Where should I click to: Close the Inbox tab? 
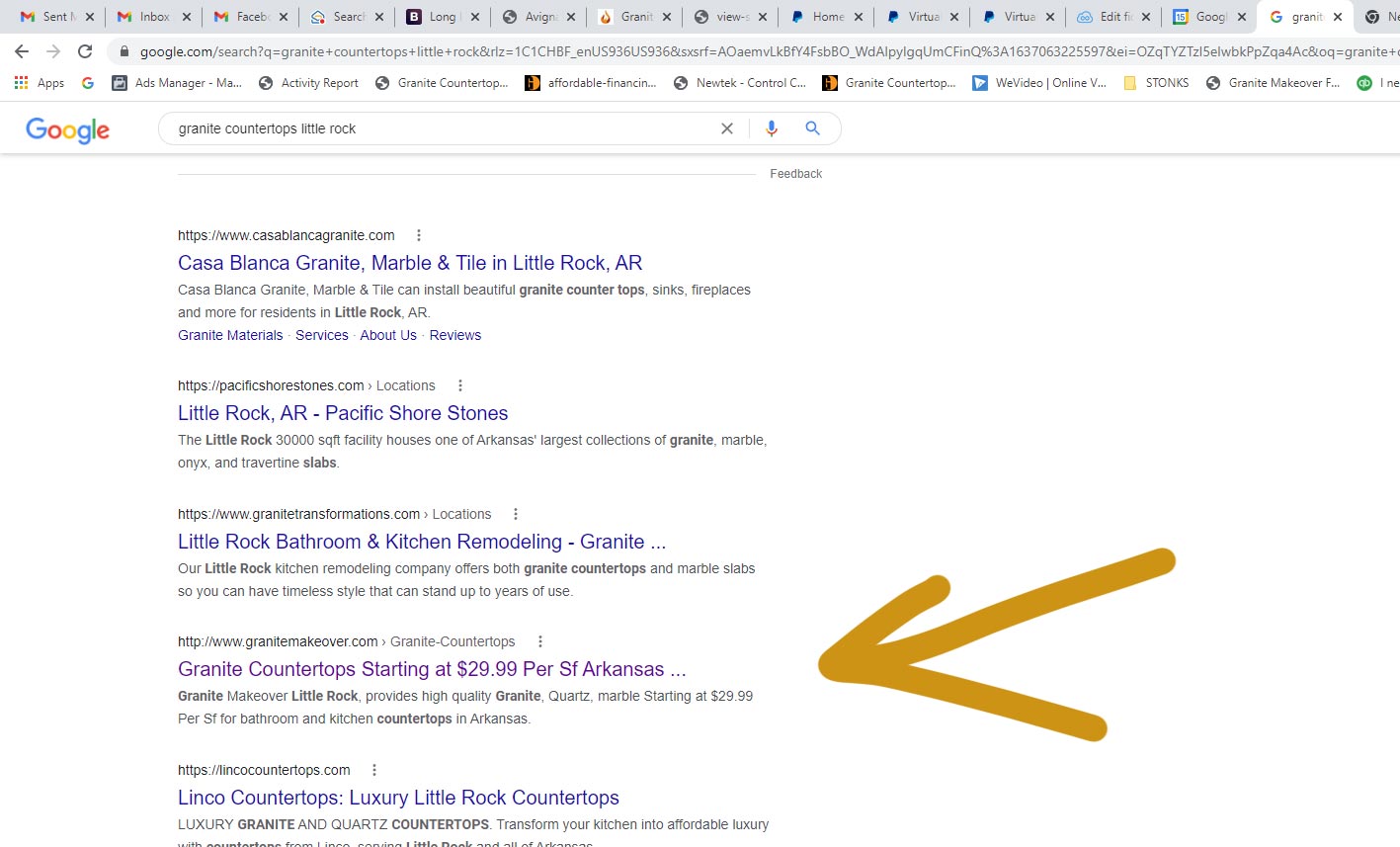(x=186, y=17)
